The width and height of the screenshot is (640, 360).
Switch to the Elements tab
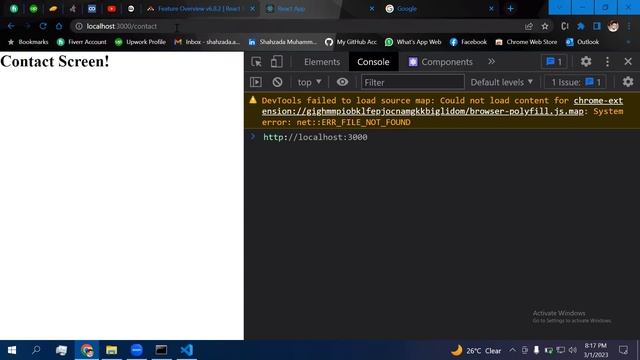(x=322, y=62)
